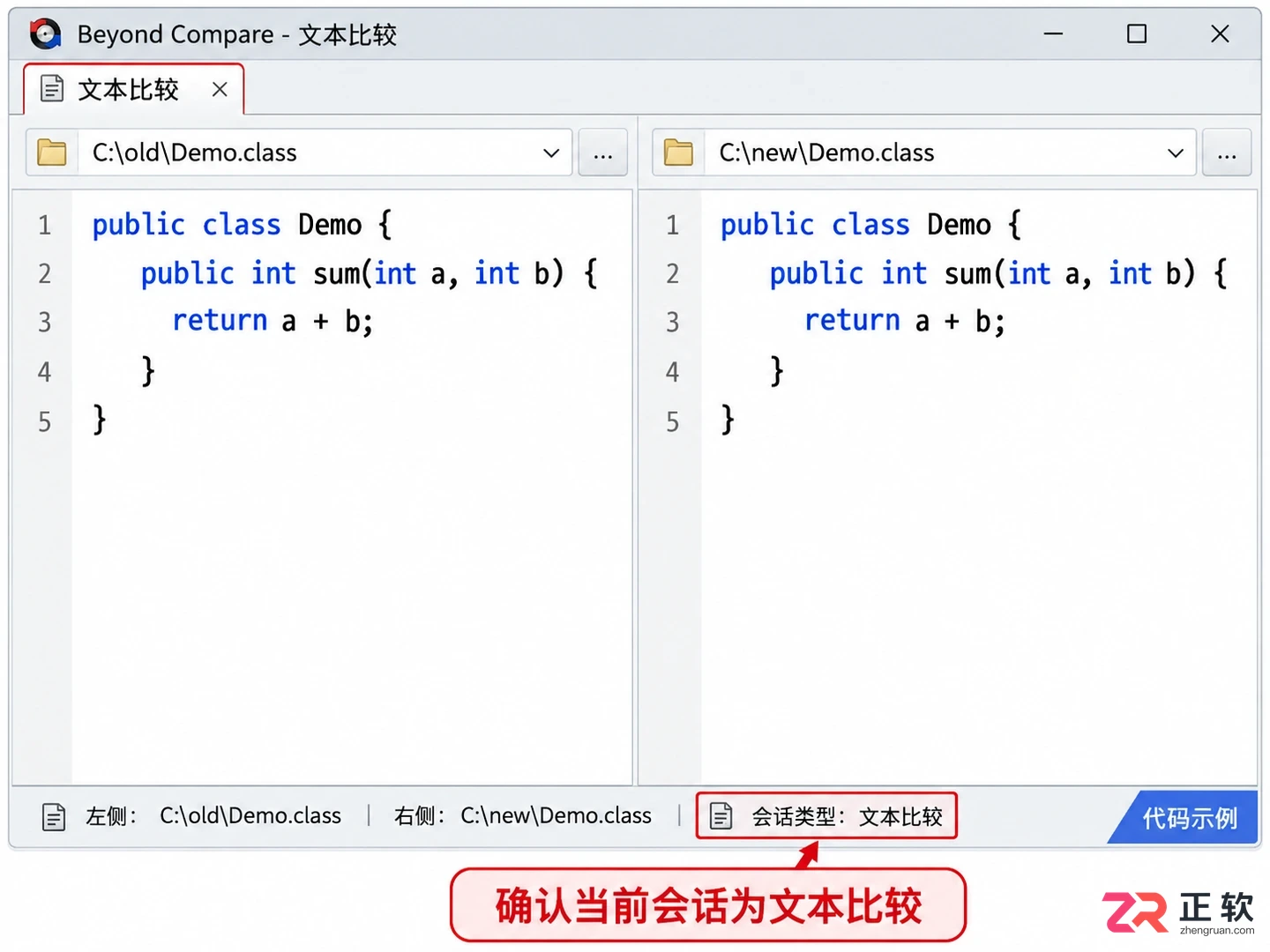Image resolution: width=1270 pixels, height=952 pixels.
Task: Click line number 4 in right pane
Action: tap(672, 372)
